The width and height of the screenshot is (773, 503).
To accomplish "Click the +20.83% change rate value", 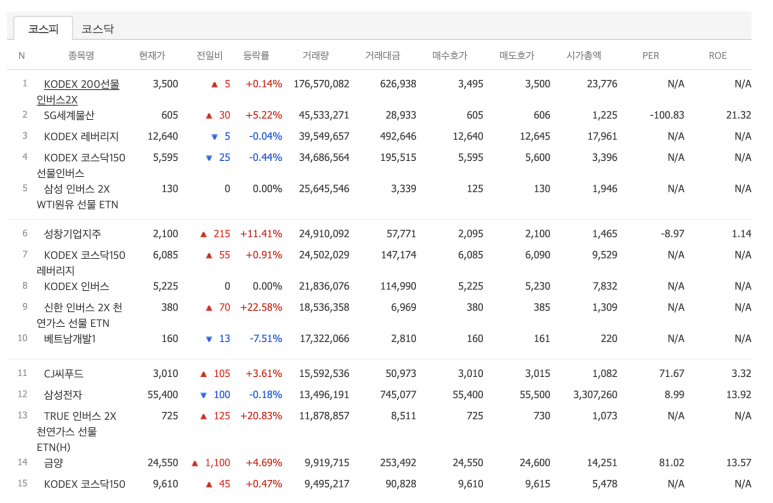I will [261, 416].
